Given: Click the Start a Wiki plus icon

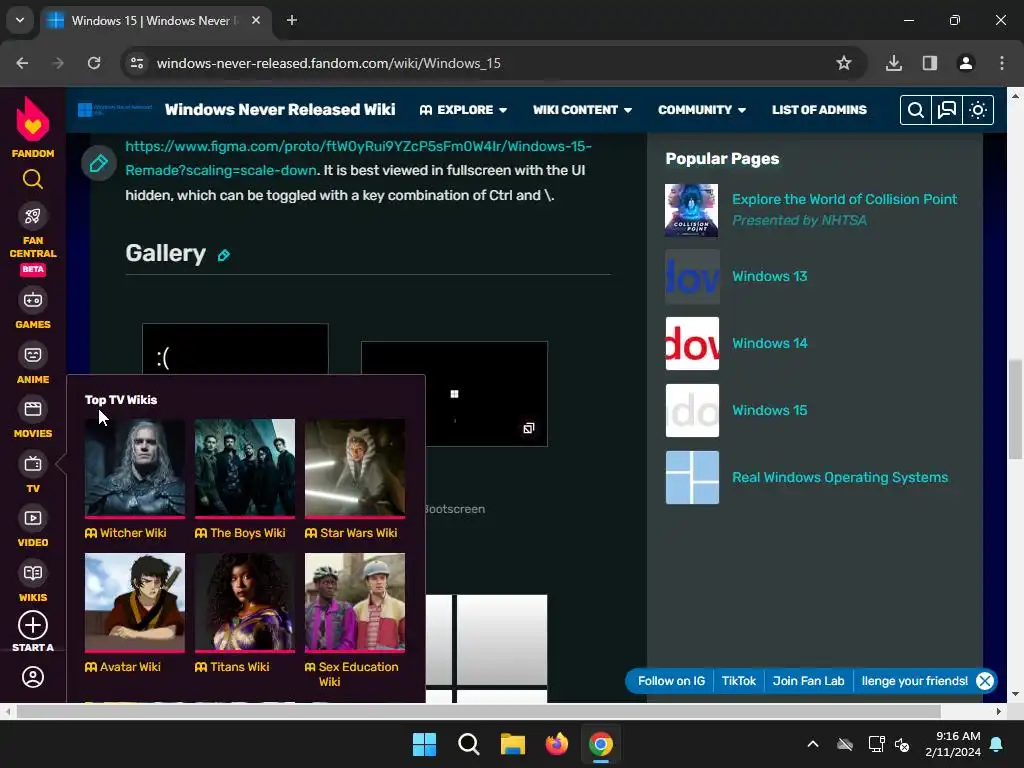Looking at the screenshot, I should tap(33, 625).
